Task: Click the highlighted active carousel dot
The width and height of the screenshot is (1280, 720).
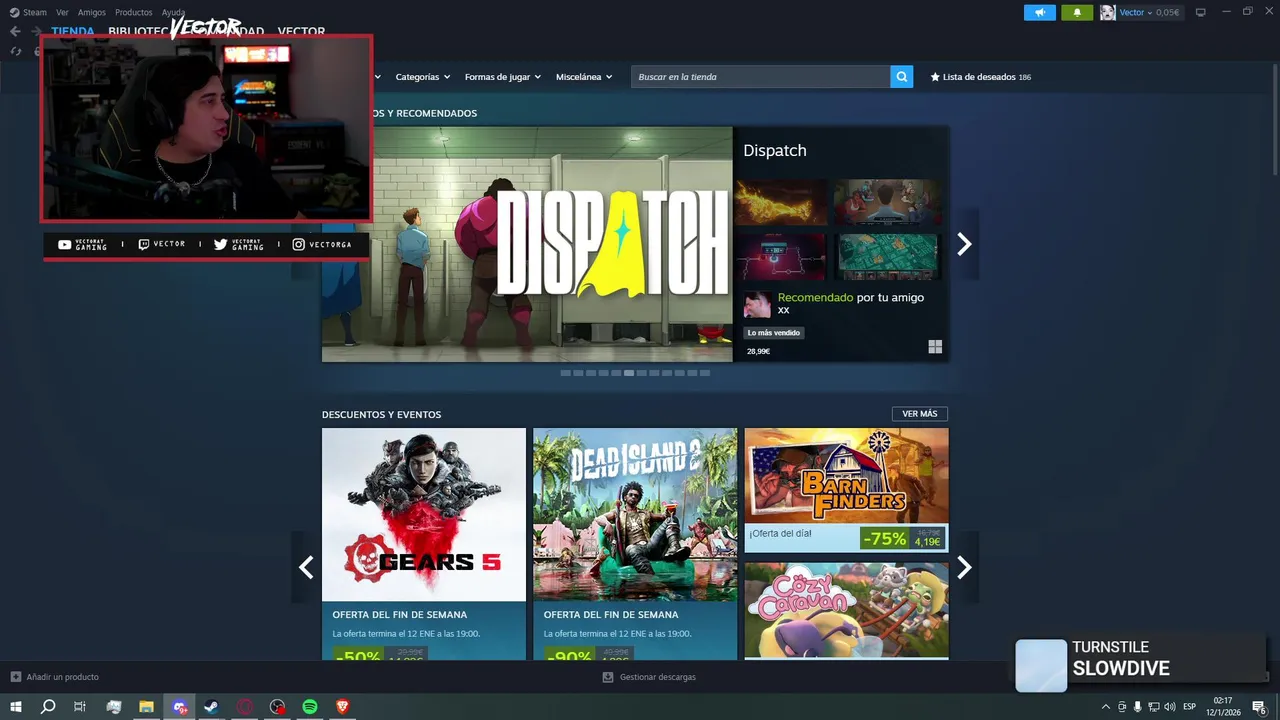Action: 629,373
